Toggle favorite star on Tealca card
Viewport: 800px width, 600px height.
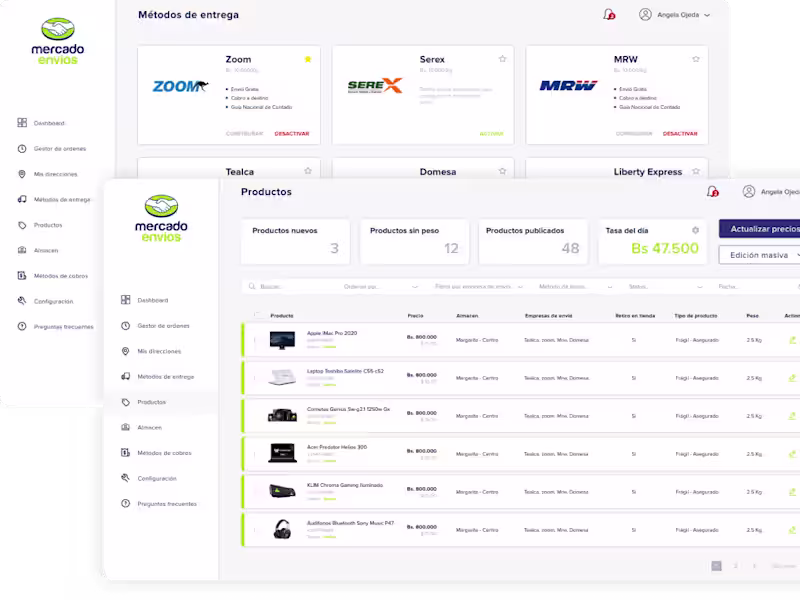click(308, 171)
